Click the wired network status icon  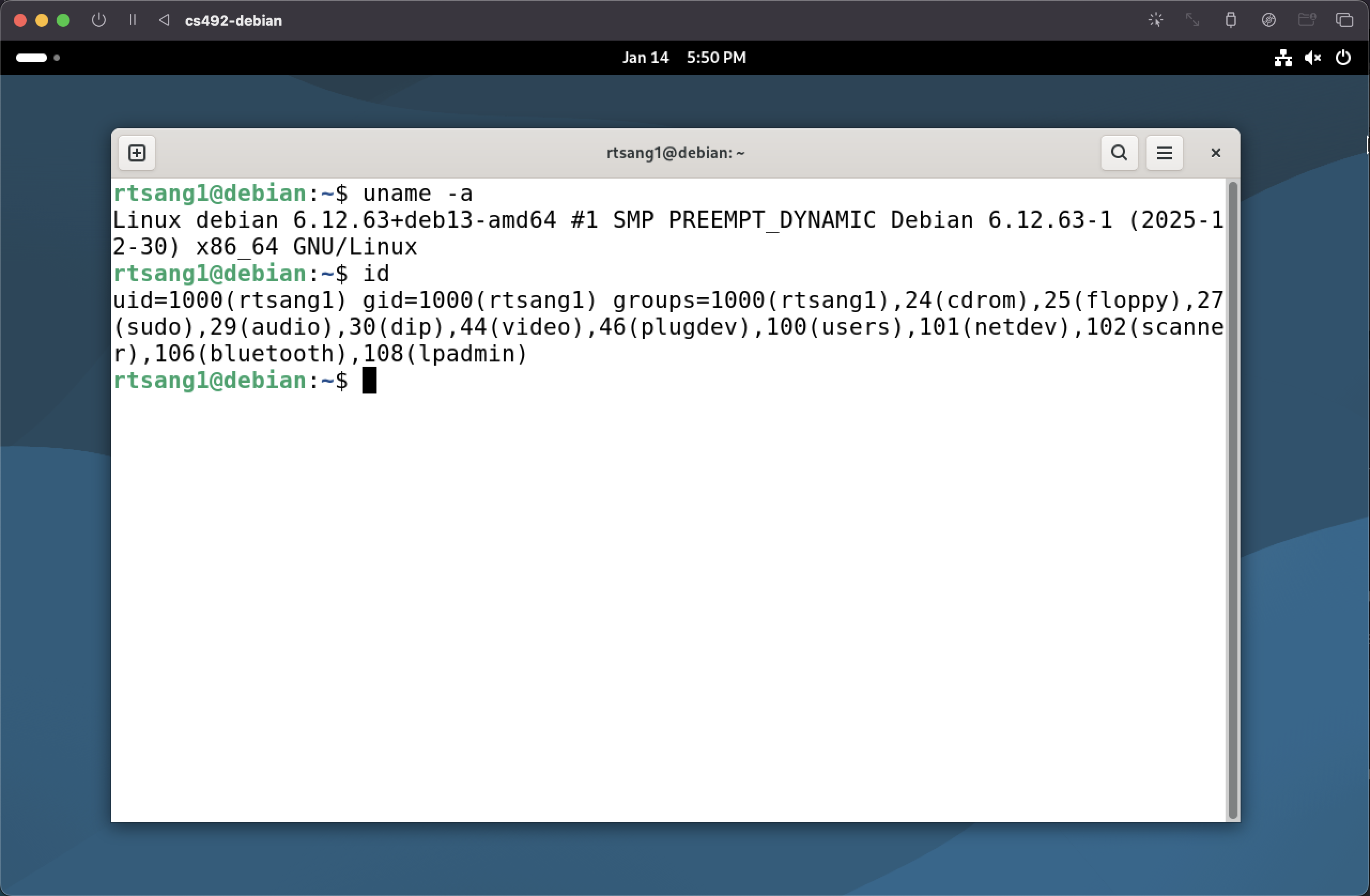[1282, 58]
